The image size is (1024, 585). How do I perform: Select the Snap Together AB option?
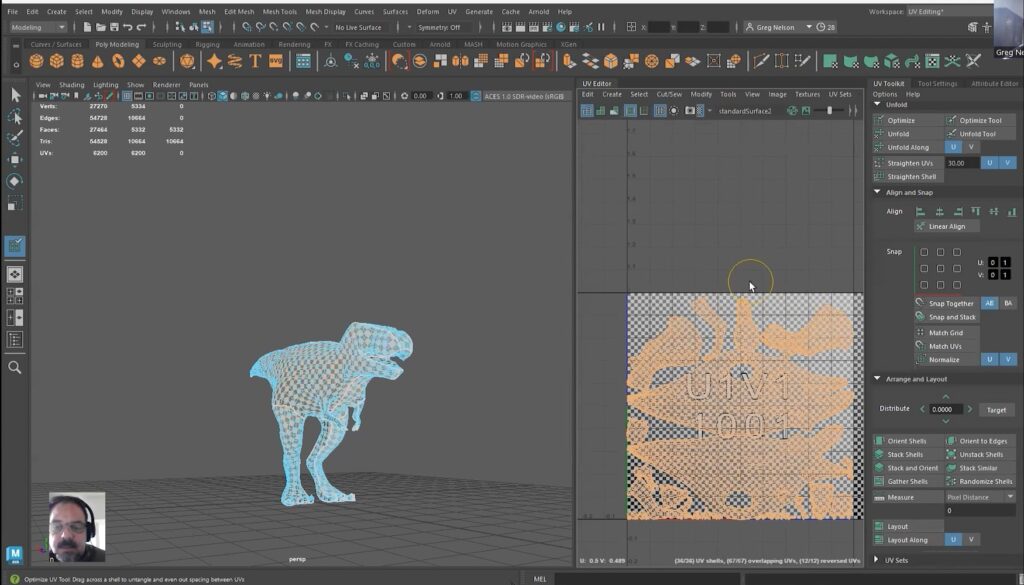click(989, 304)
